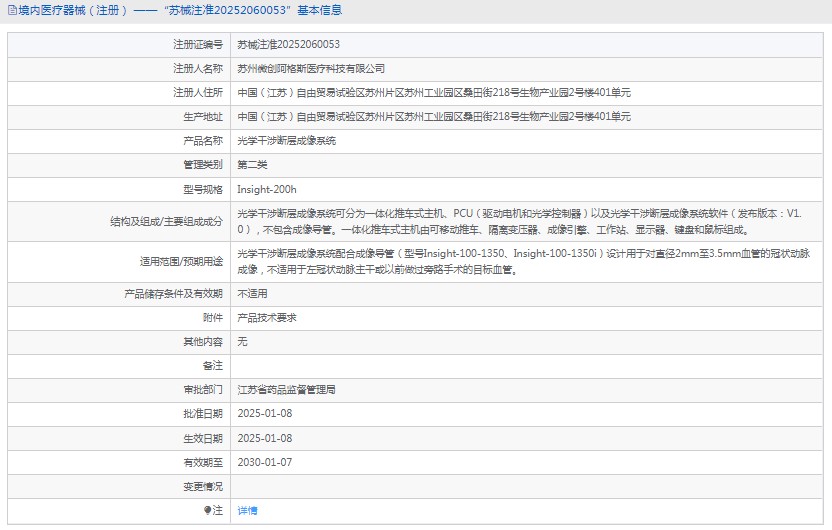The height and width of the screenshot is (530, 832).
Task: Click the 注册证编号 row label
Action: point(197,45)
